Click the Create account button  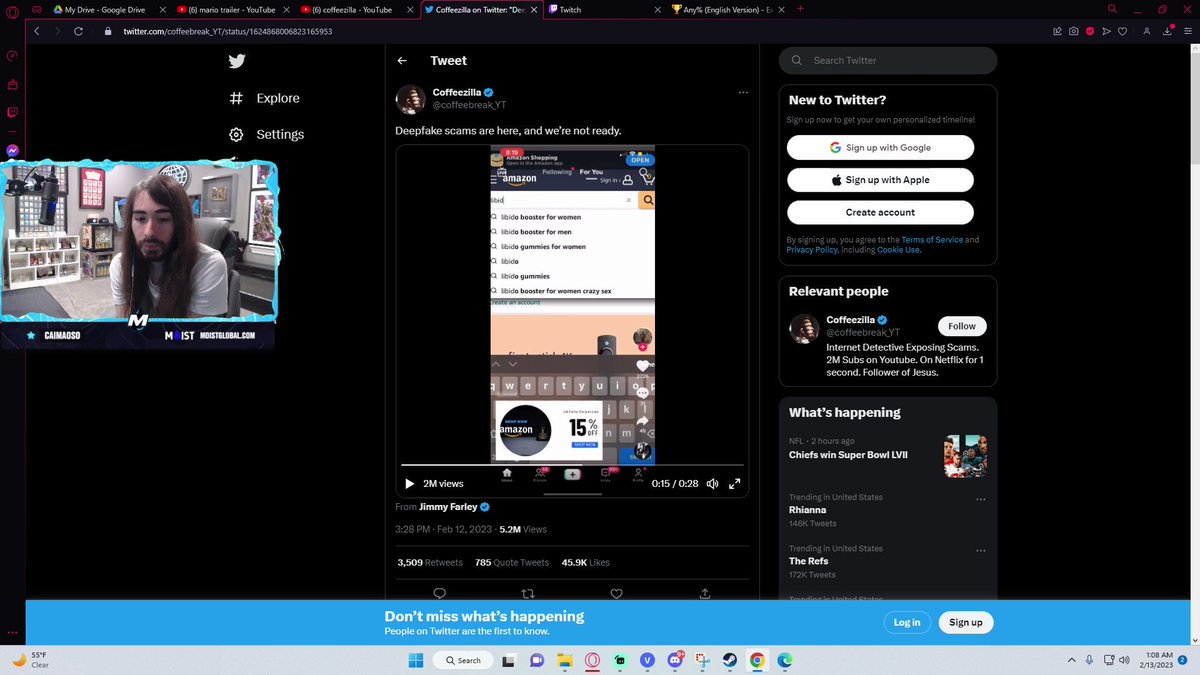(x=880, y=212)
